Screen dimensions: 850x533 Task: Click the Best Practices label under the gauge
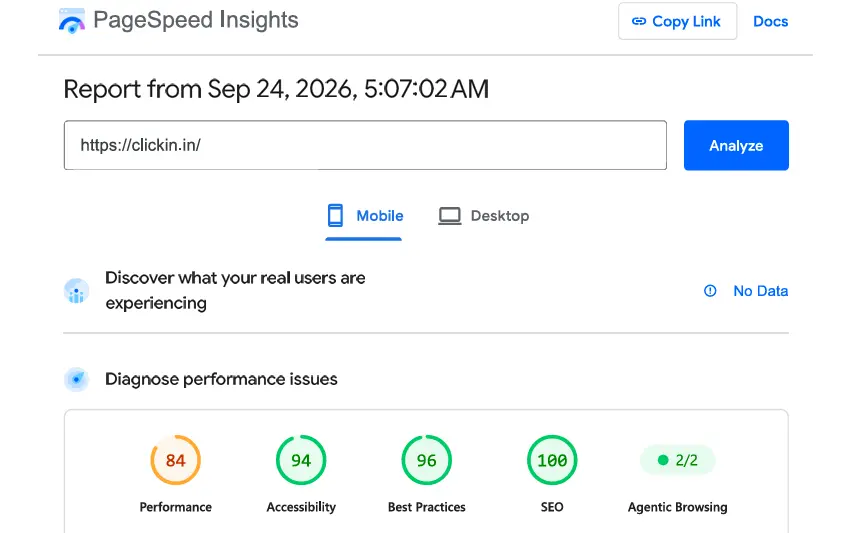(x=427, y=507)
